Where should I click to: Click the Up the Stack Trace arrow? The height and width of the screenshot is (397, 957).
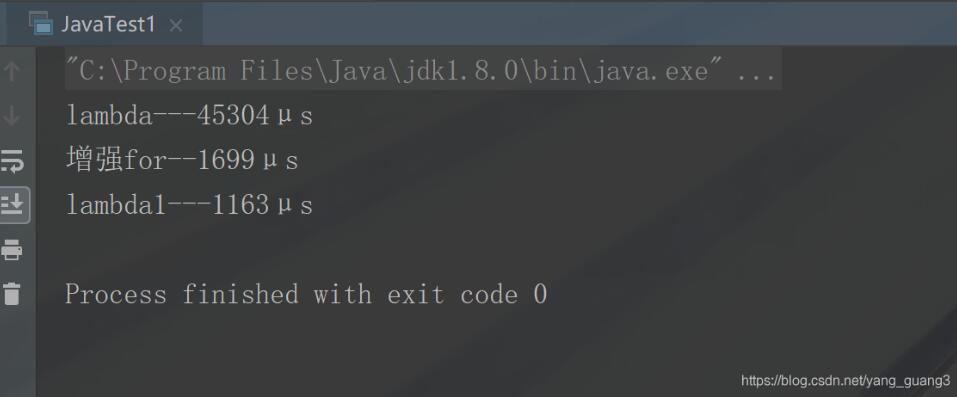(12, 71)
